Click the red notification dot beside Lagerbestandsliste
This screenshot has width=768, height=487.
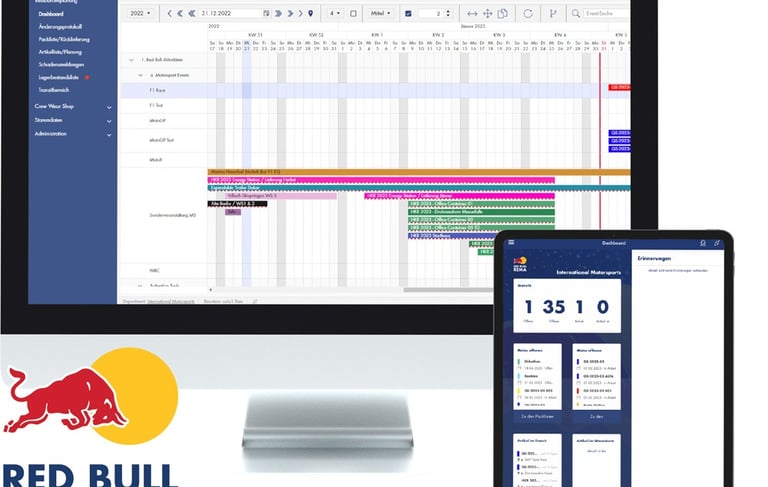pos(87,77)
